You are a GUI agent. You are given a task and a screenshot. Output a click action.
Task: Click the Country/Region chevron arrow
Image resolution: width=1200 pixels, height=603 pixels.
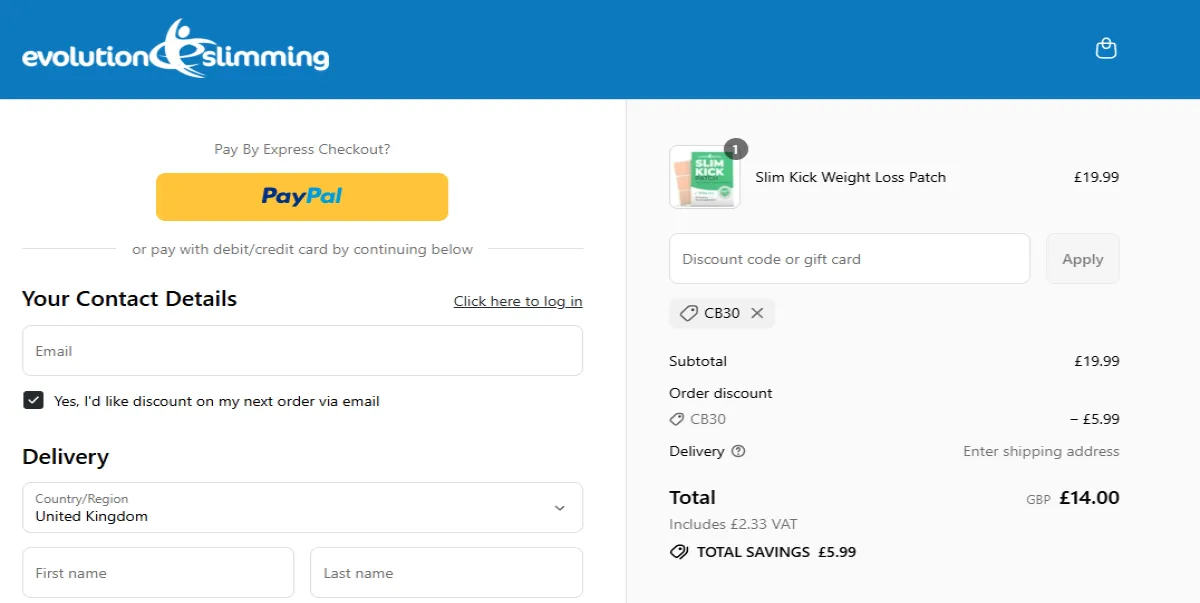[x=559, y=508]
